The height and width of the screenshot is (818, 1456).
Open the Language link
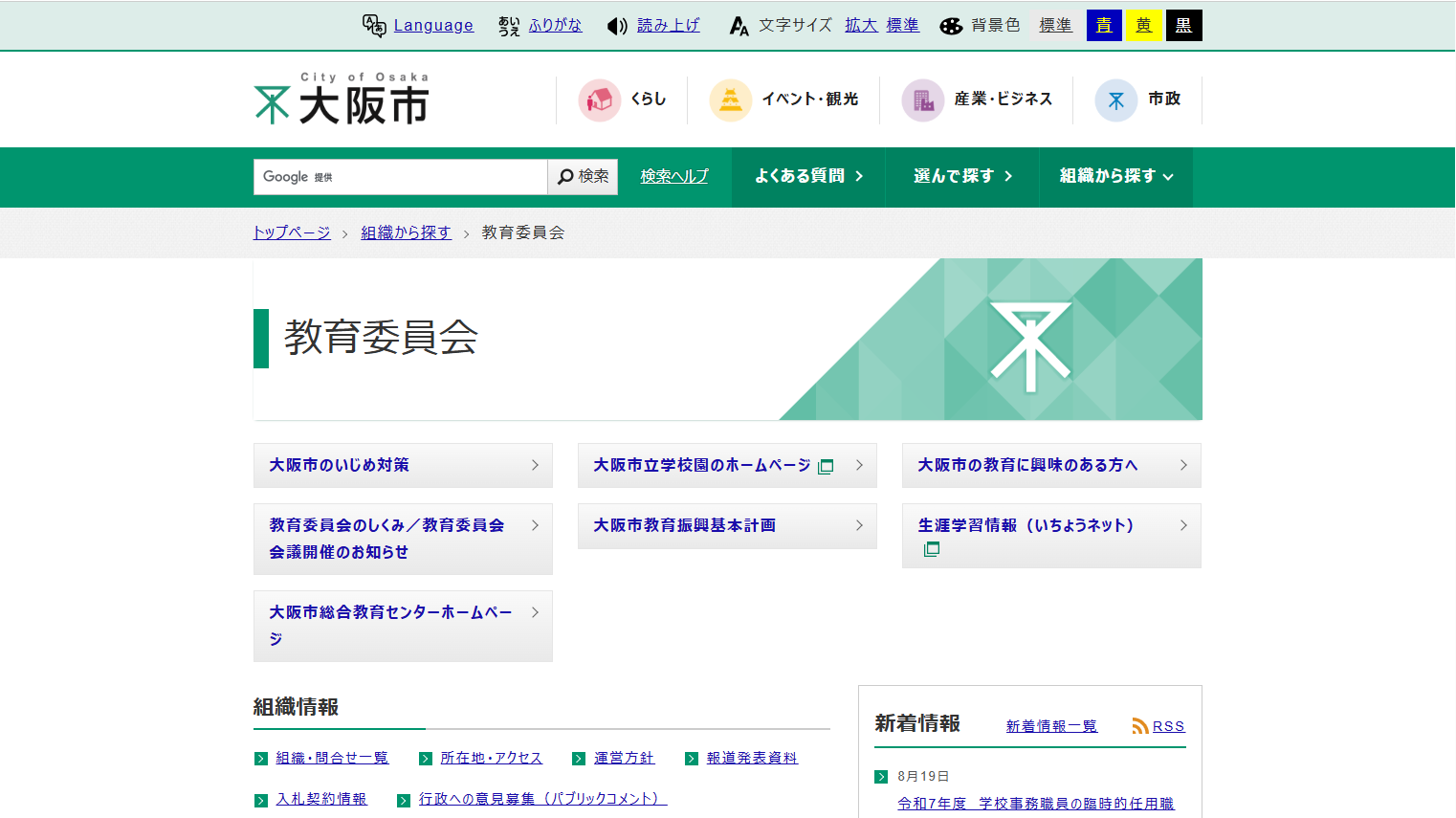(433, 26)
